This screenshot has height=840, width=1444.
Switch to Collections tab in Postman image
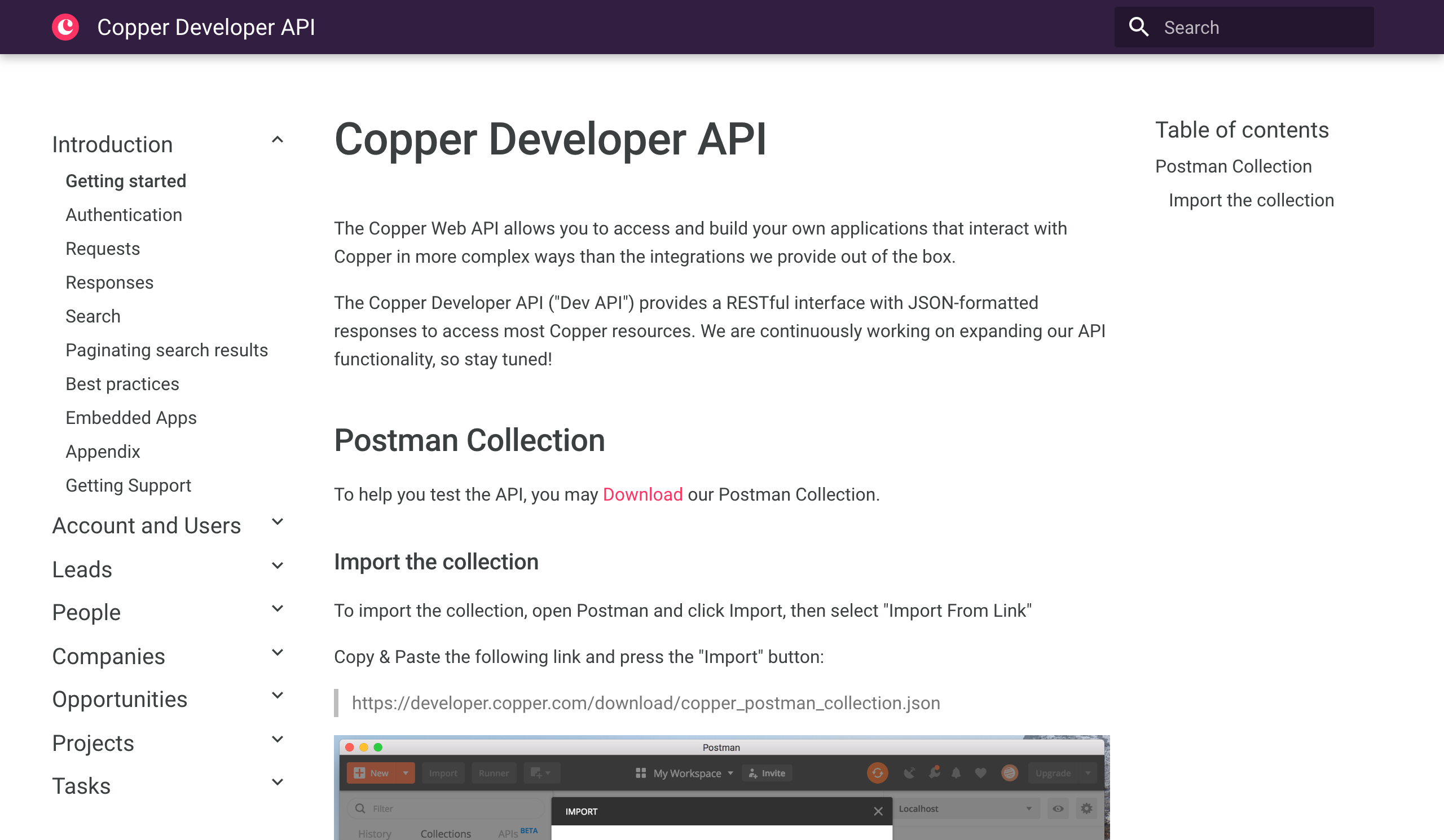[445, 834]
